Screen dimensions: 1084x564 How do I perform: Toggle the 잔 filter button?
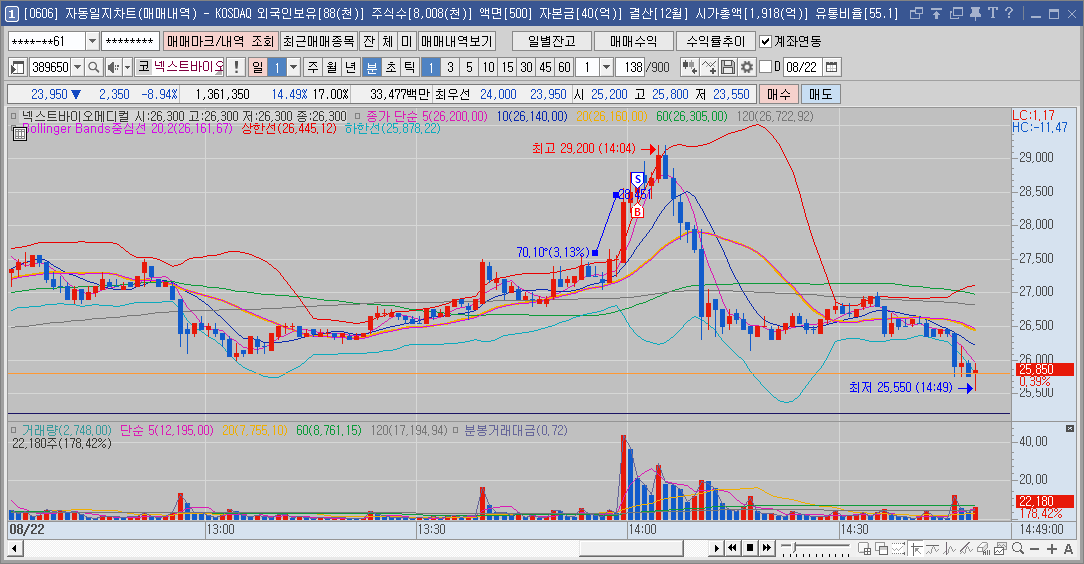[x=369, y=41]
